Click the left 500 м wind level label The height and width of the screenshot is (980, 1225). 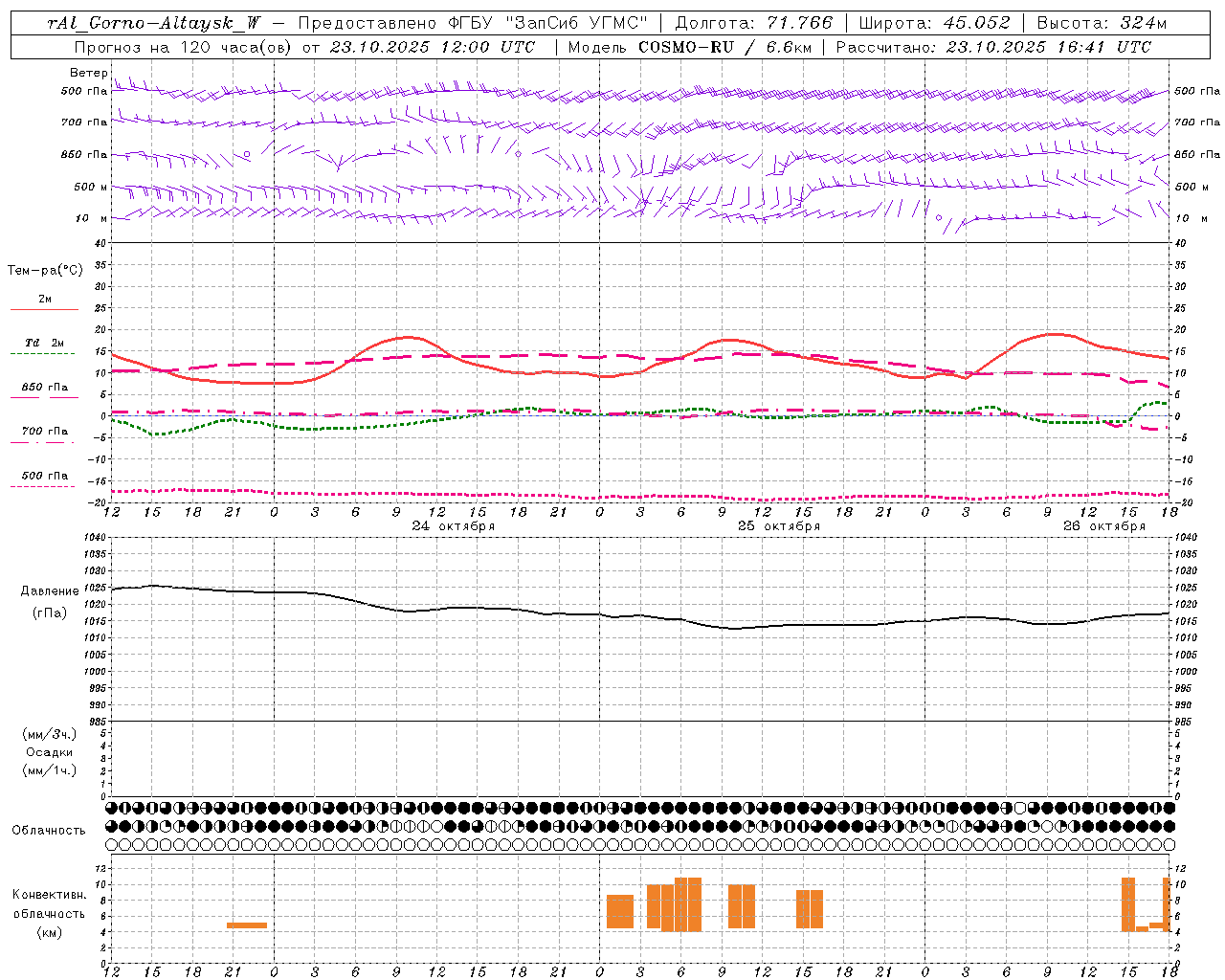click(x=91, y=187)
